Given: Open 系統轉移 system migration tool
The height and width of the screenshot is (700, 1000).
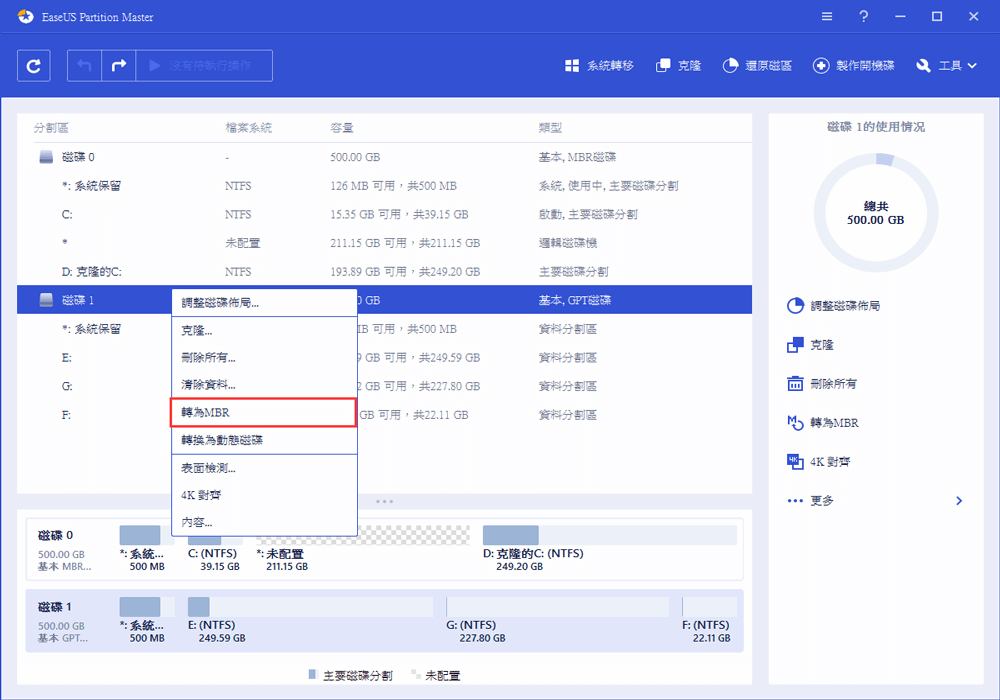Looking at the screenshot, I should tap(599, 66).
